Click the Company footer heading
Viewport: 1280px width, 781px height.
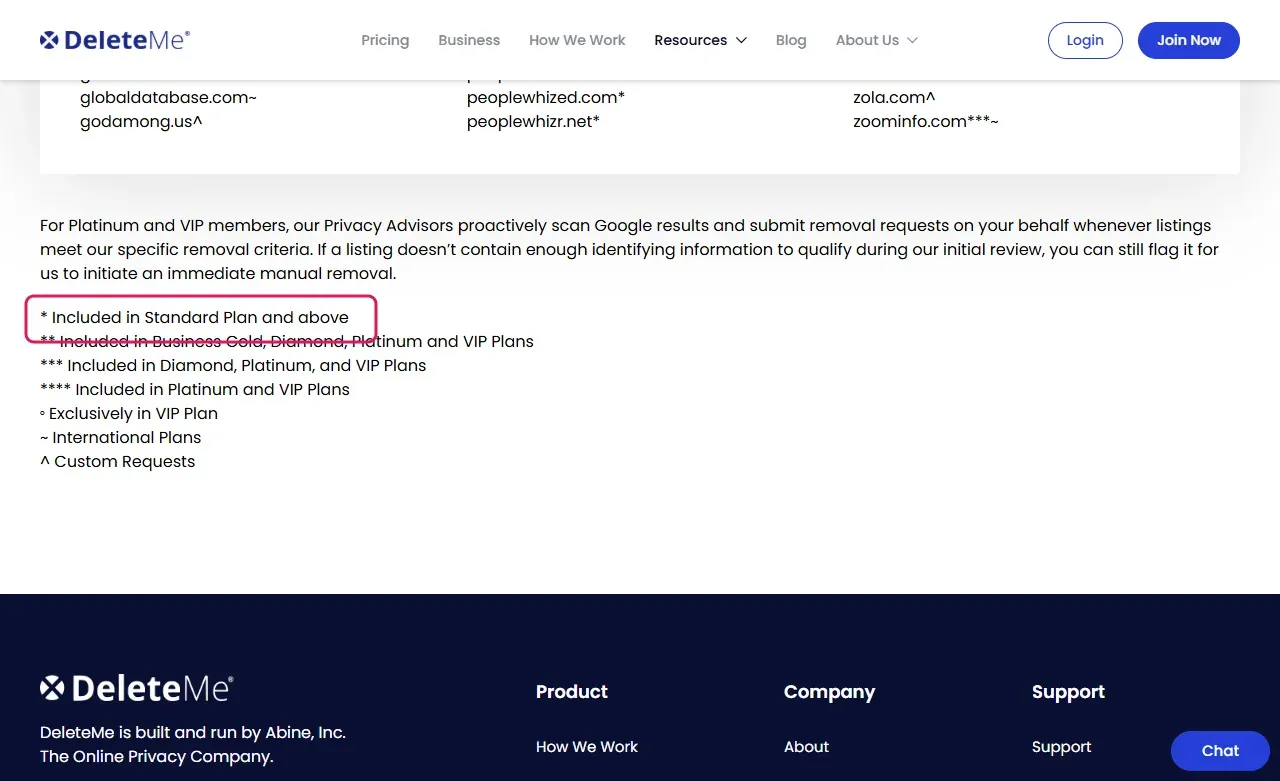point(829,691)
